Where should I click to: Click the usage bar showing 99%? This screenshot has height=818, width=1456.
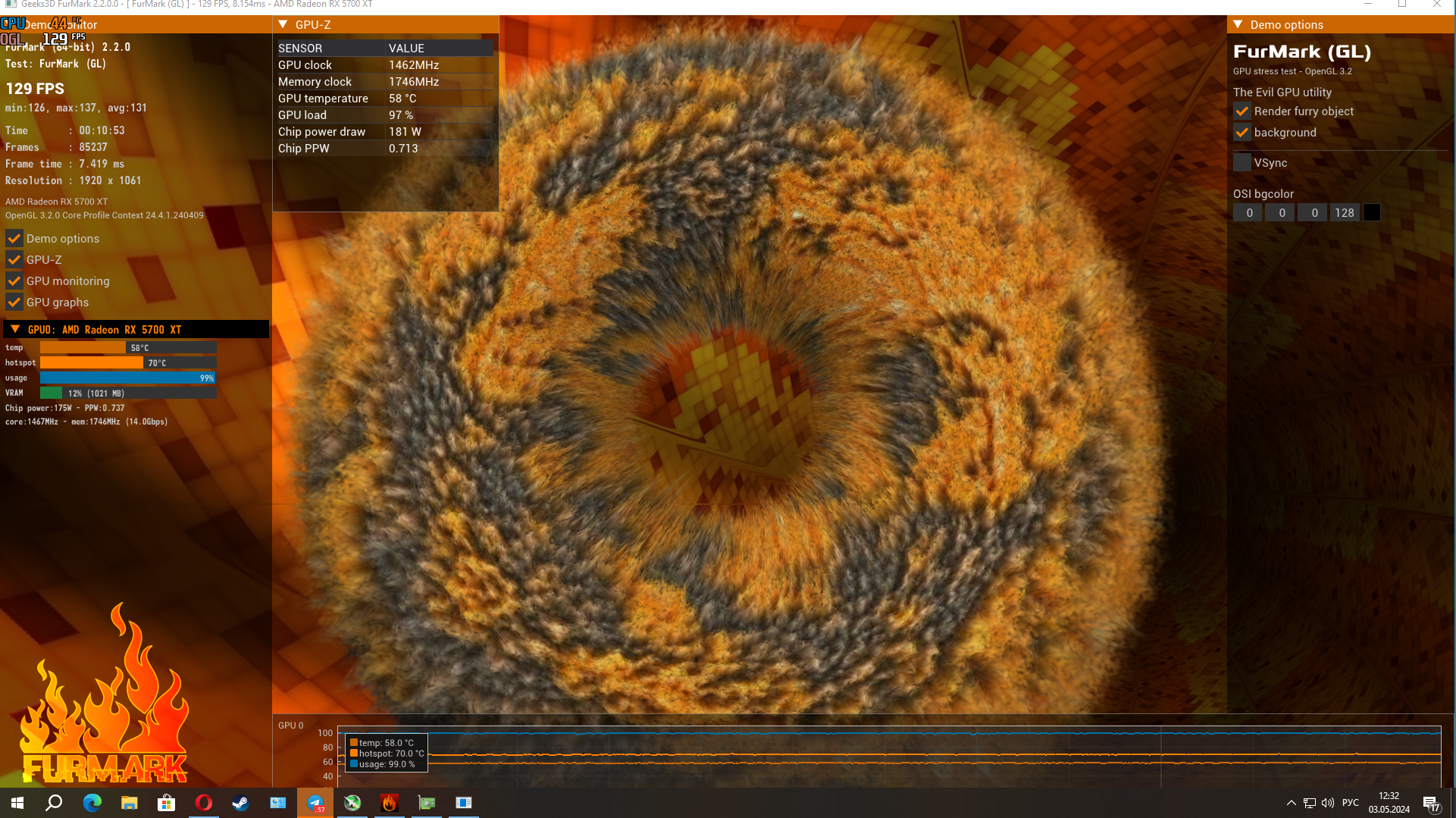coord(128,378)
